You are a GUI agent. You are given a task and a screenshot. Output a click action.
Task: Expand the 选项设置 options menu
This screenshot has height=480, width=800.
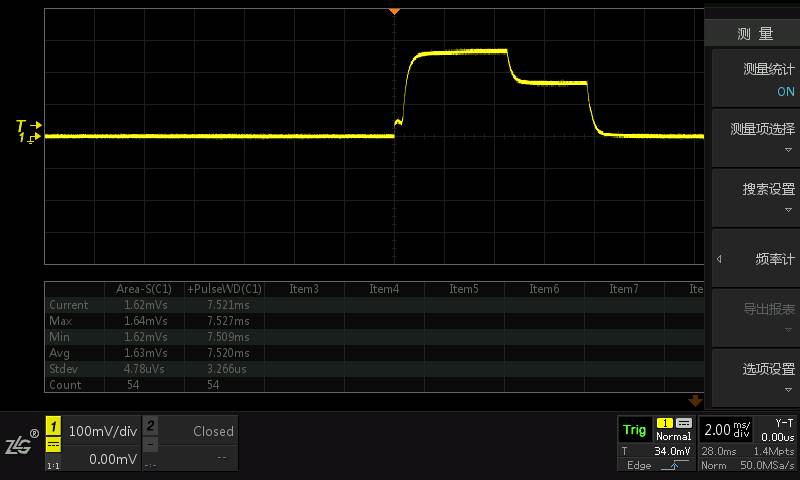[x=755, y=377]
